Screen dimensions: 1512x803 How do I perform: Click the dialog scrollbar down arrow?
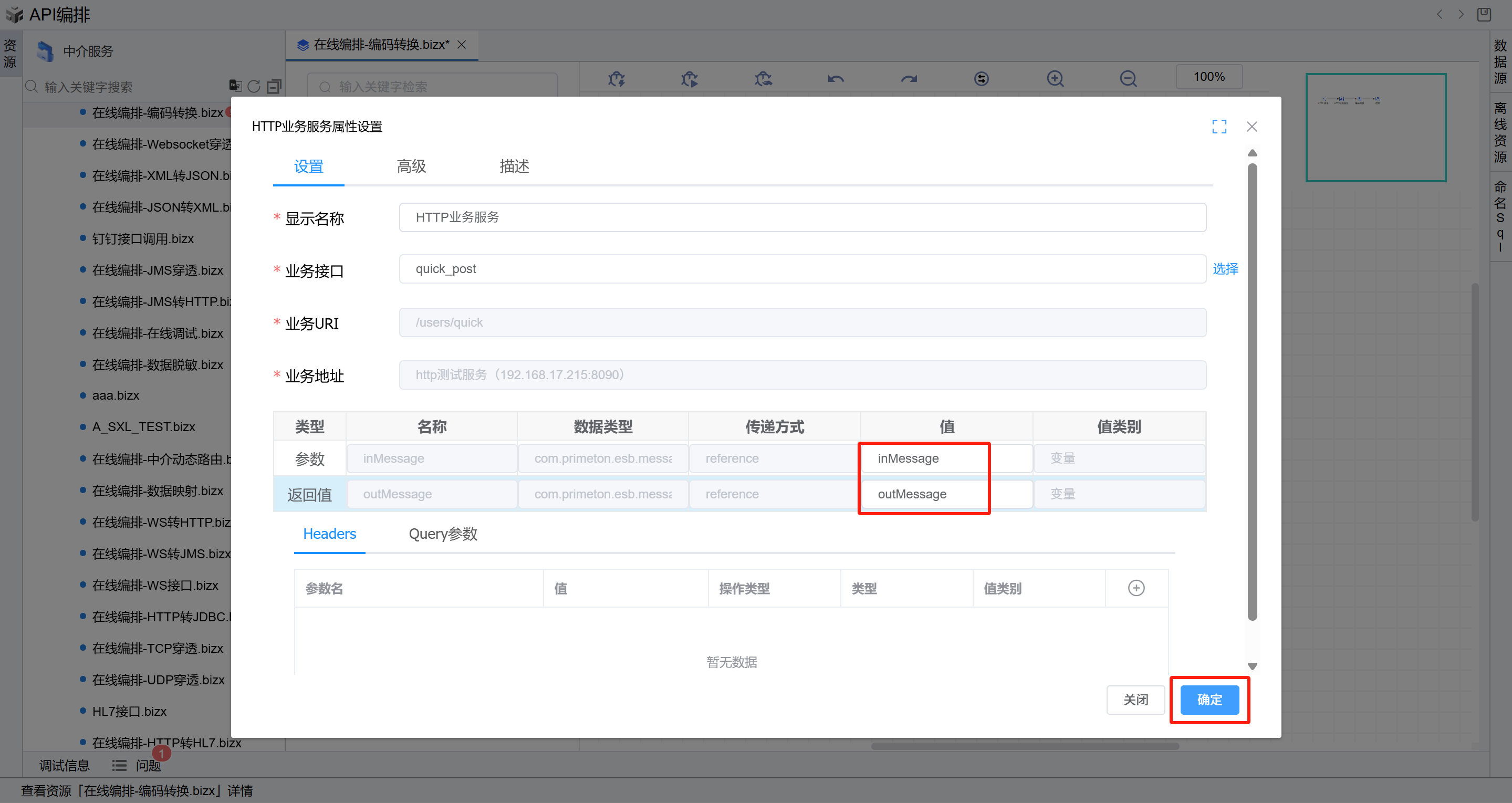1252,666
